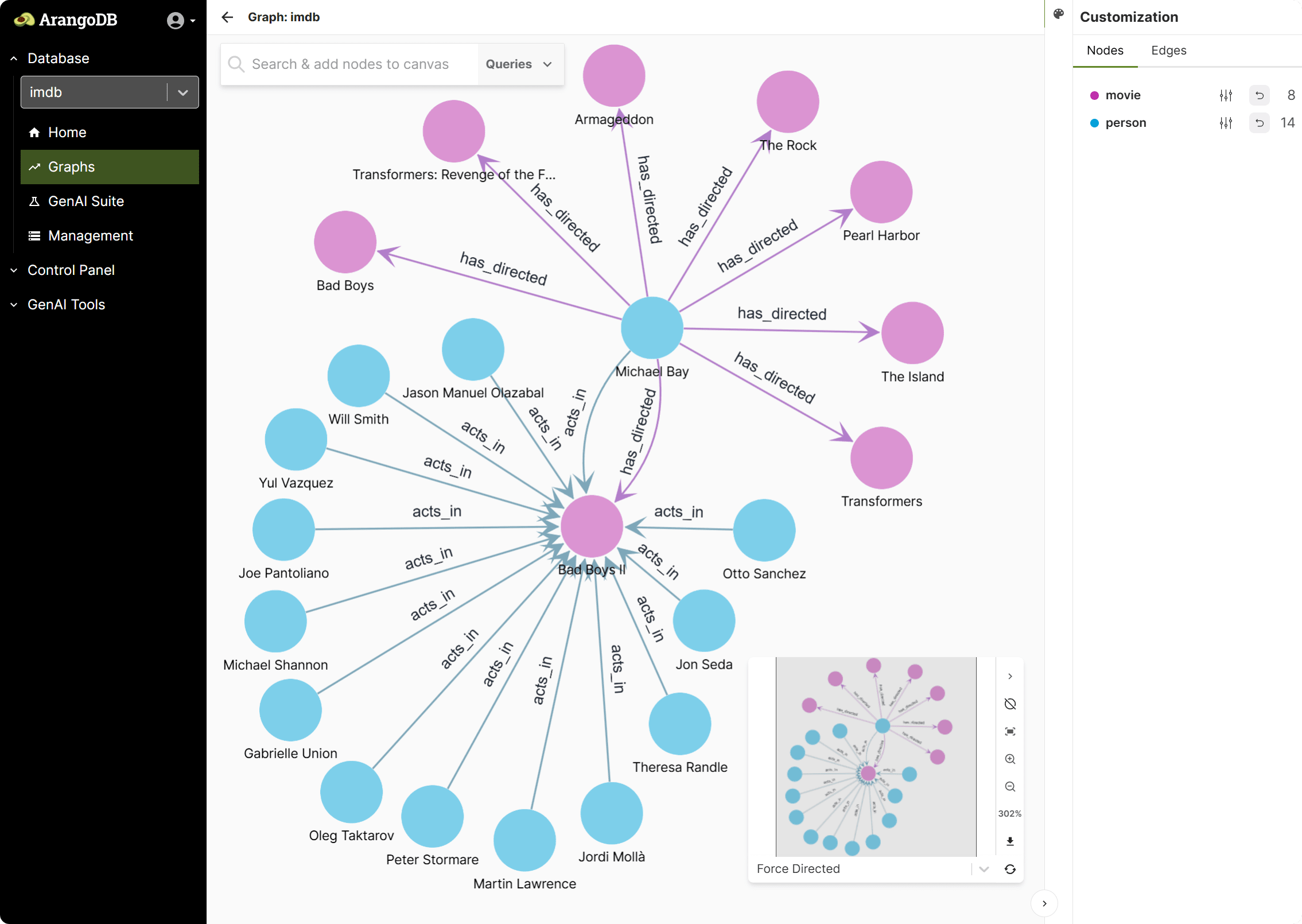Open Home in the sidebar

[x=110, y=133]
